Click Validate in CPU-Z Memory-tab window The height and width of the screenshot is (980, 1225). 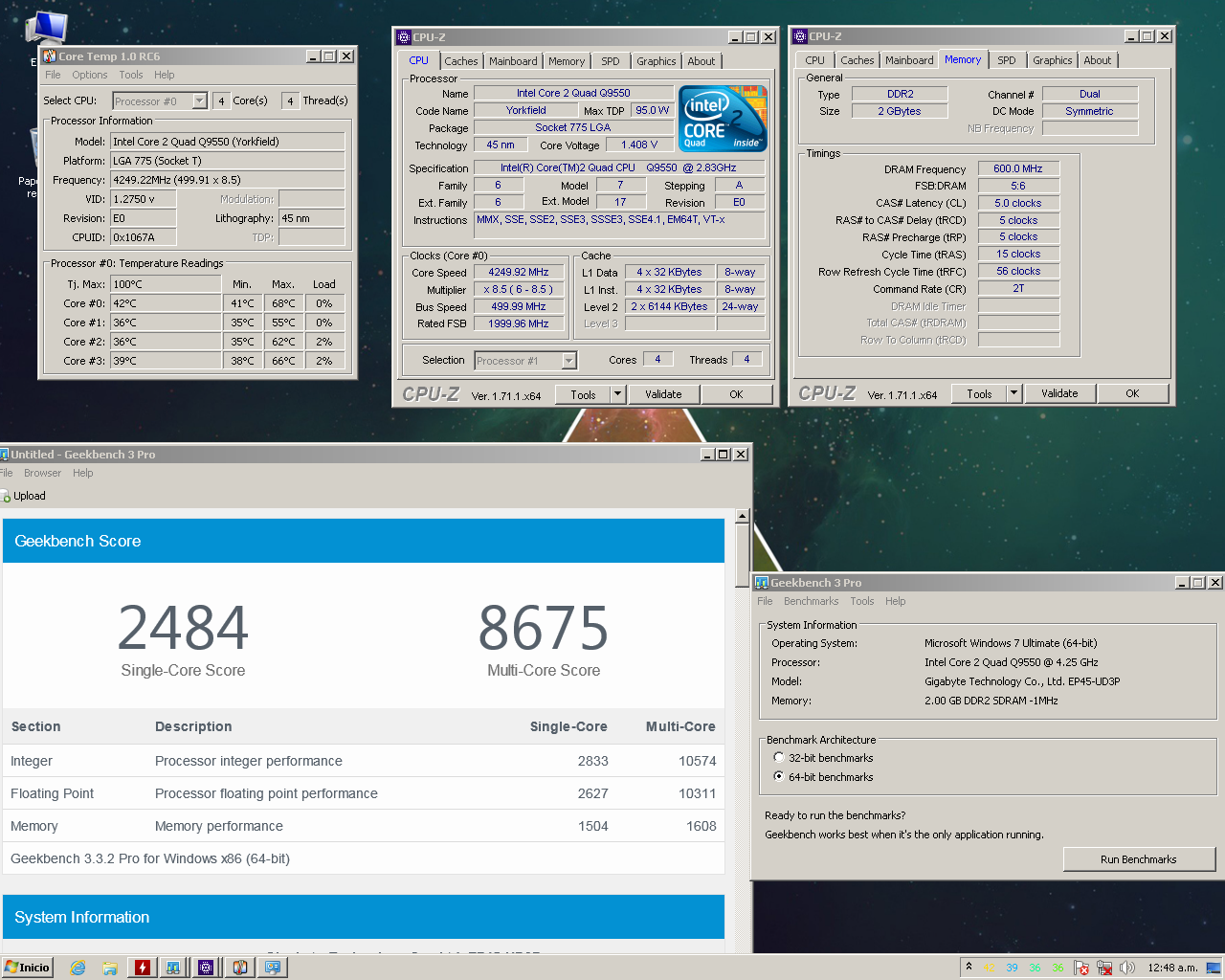(x=1059, y=393)
